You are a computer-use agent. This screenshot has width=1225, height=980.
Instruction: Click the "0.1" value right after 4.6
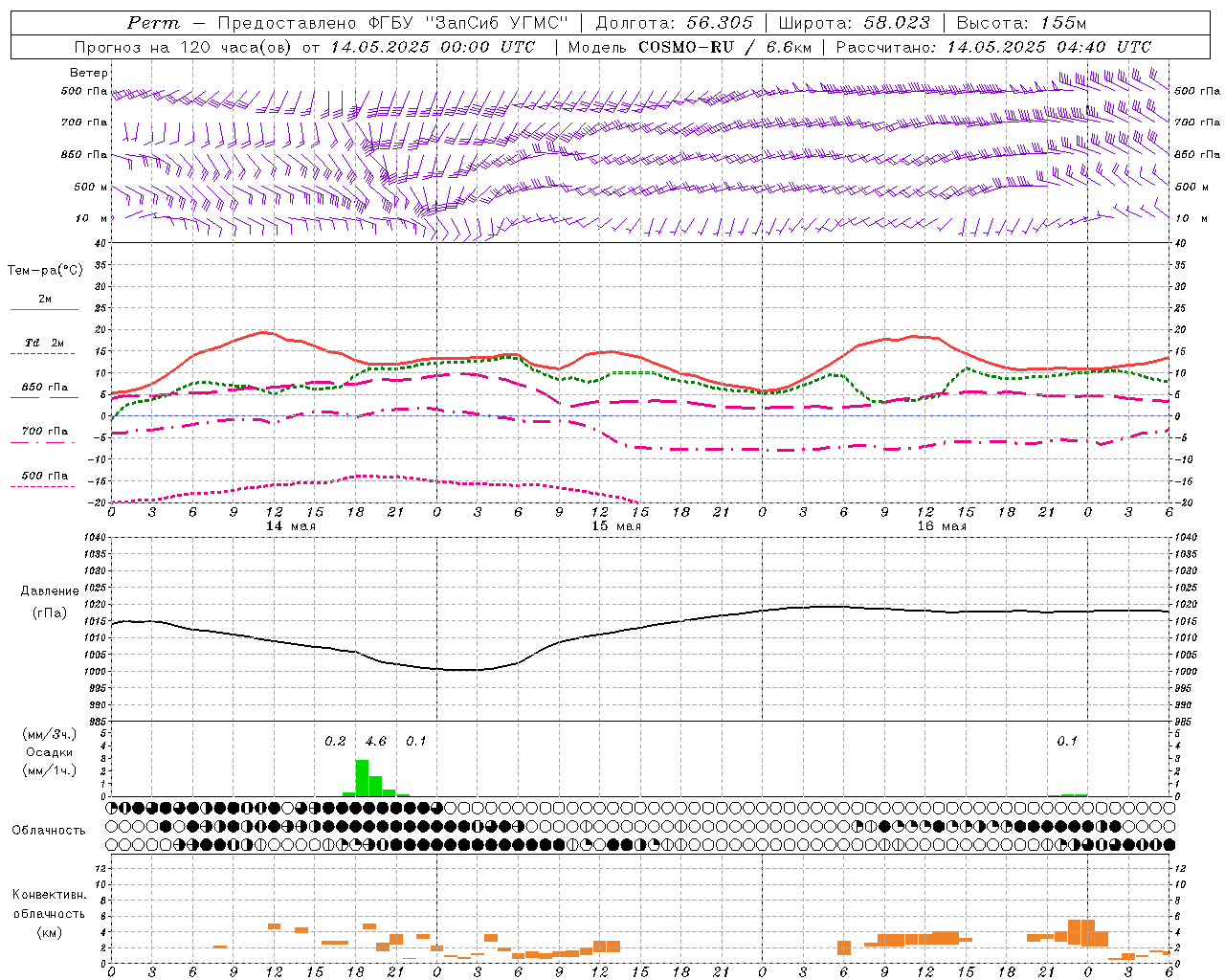click(x=416, y=742)
